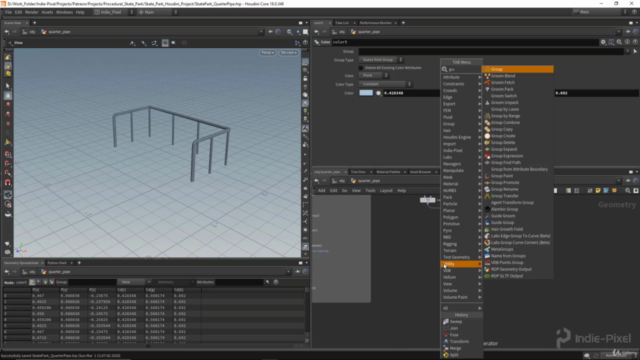
Task: Open the Windows menu
Action: click(64, 12)
